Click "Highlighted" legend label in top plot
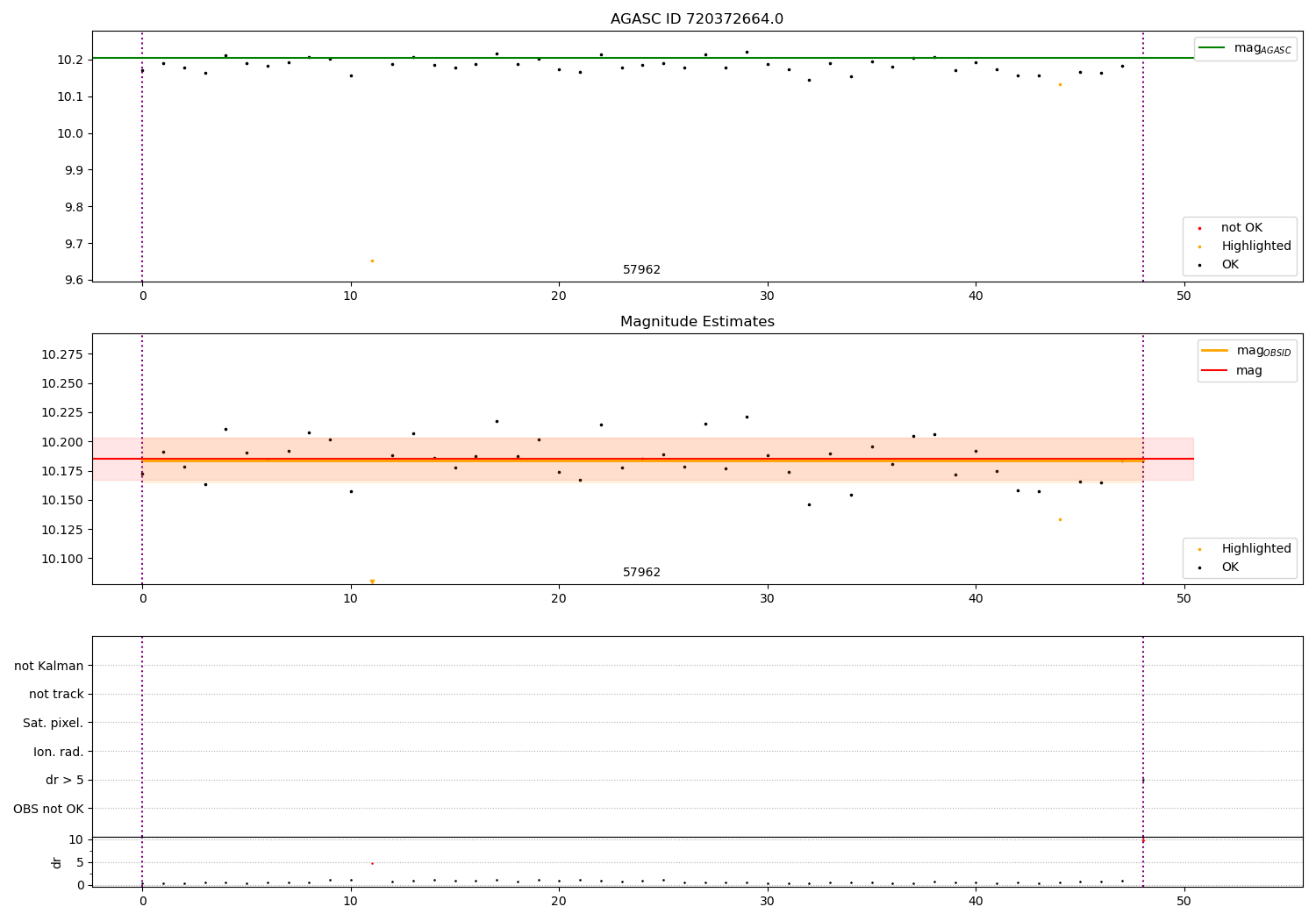Image resolution: width=1316 pixels, height=921 pixels. pos(1256,246)
